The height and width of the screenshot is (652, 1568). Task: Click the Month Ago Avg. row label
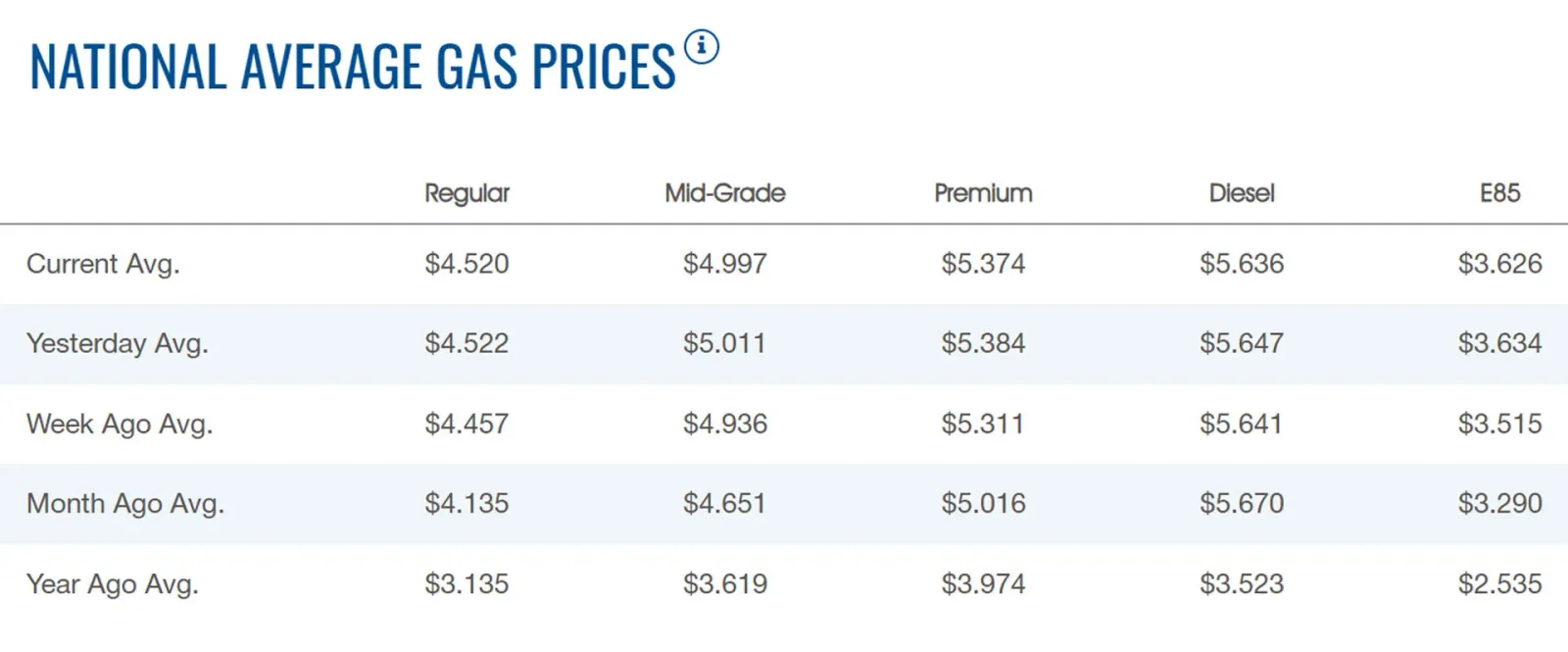(125, 504)
